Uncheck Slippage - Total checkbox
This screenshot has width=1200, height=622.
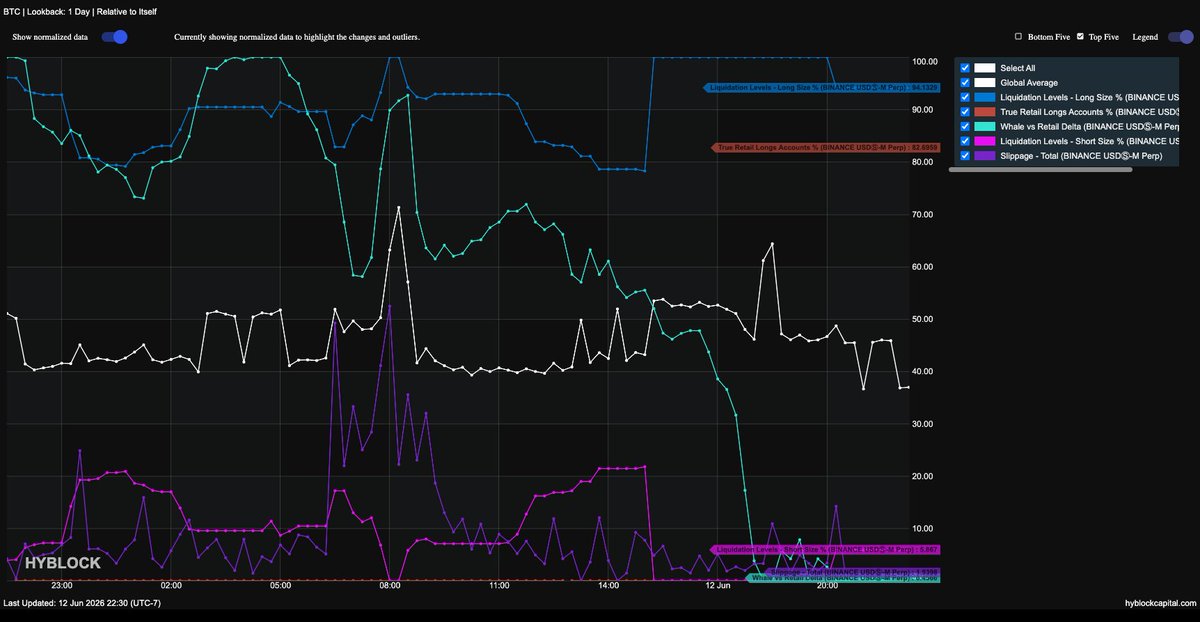click(x=965, y=156)
